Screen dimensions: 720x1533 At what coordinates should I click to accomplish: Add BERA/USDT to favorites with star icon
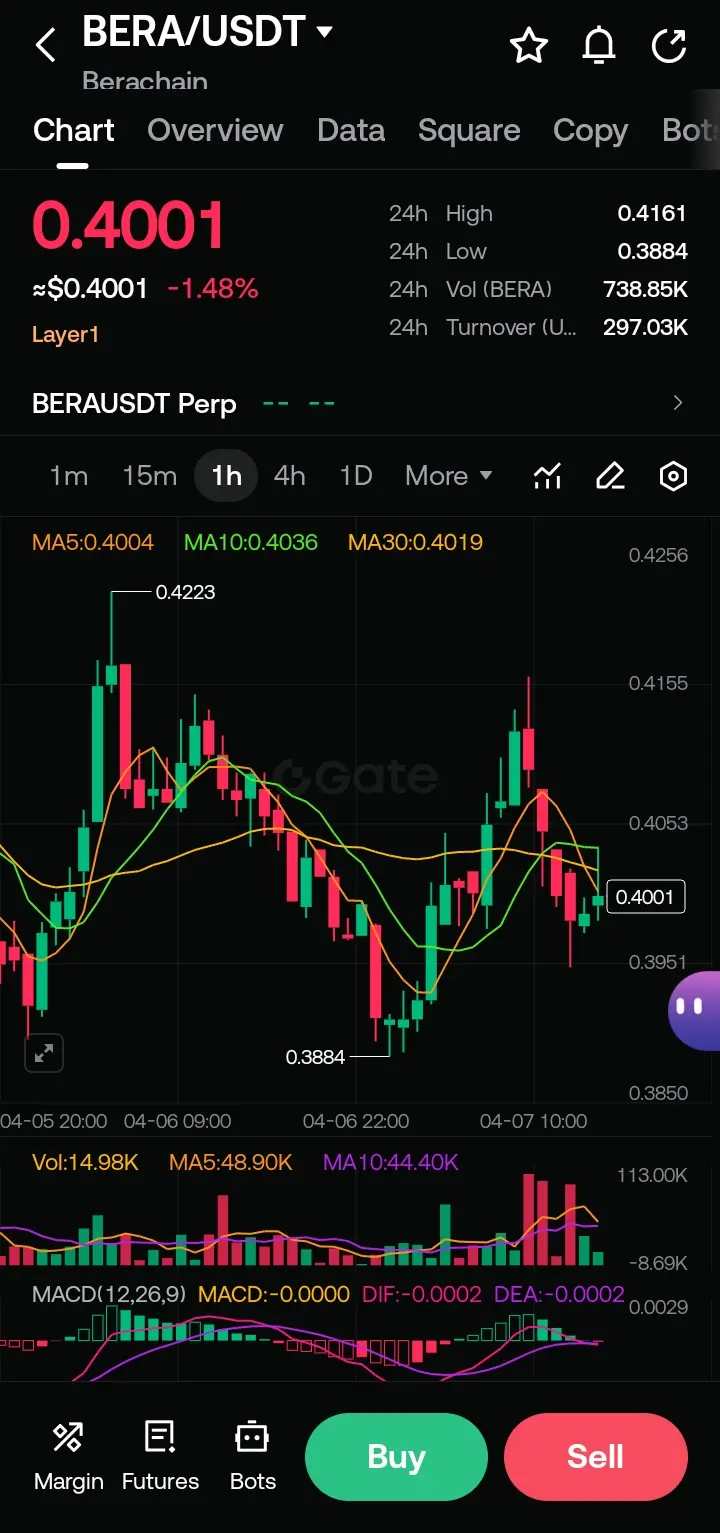[529, 45]
